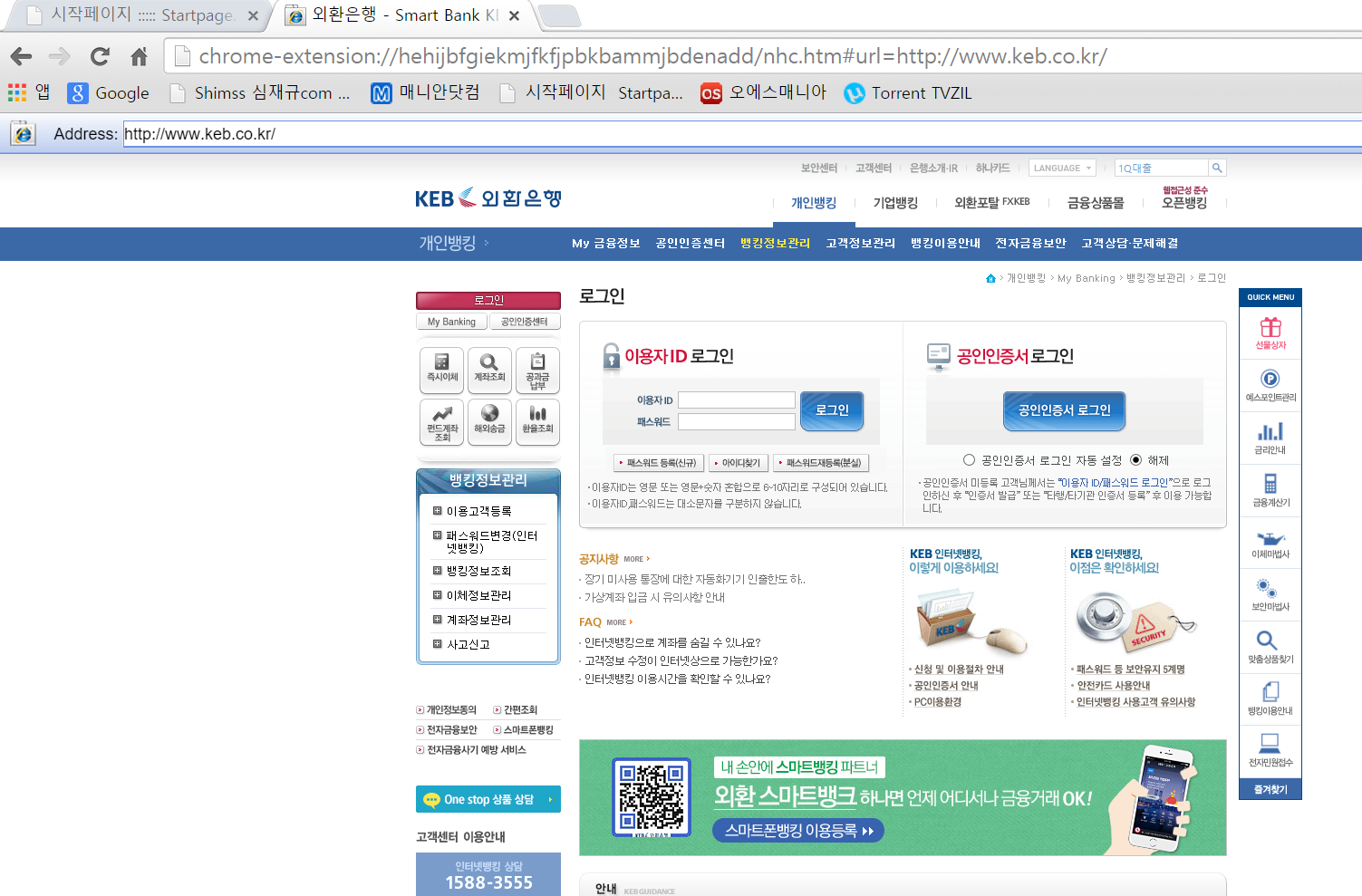This screenshot has height=896, width=1362.
Task: Select the 해제 radio button
Action: pos(1135,460)
